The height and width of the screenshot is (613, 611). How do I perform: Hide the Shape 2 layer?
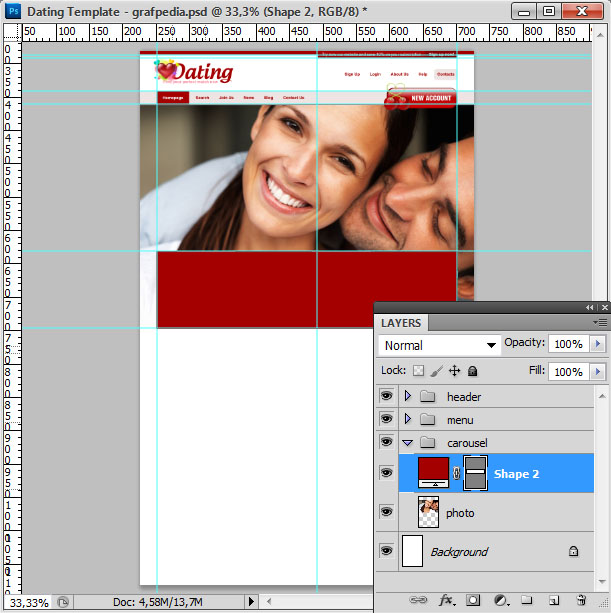tap(386, 473)
